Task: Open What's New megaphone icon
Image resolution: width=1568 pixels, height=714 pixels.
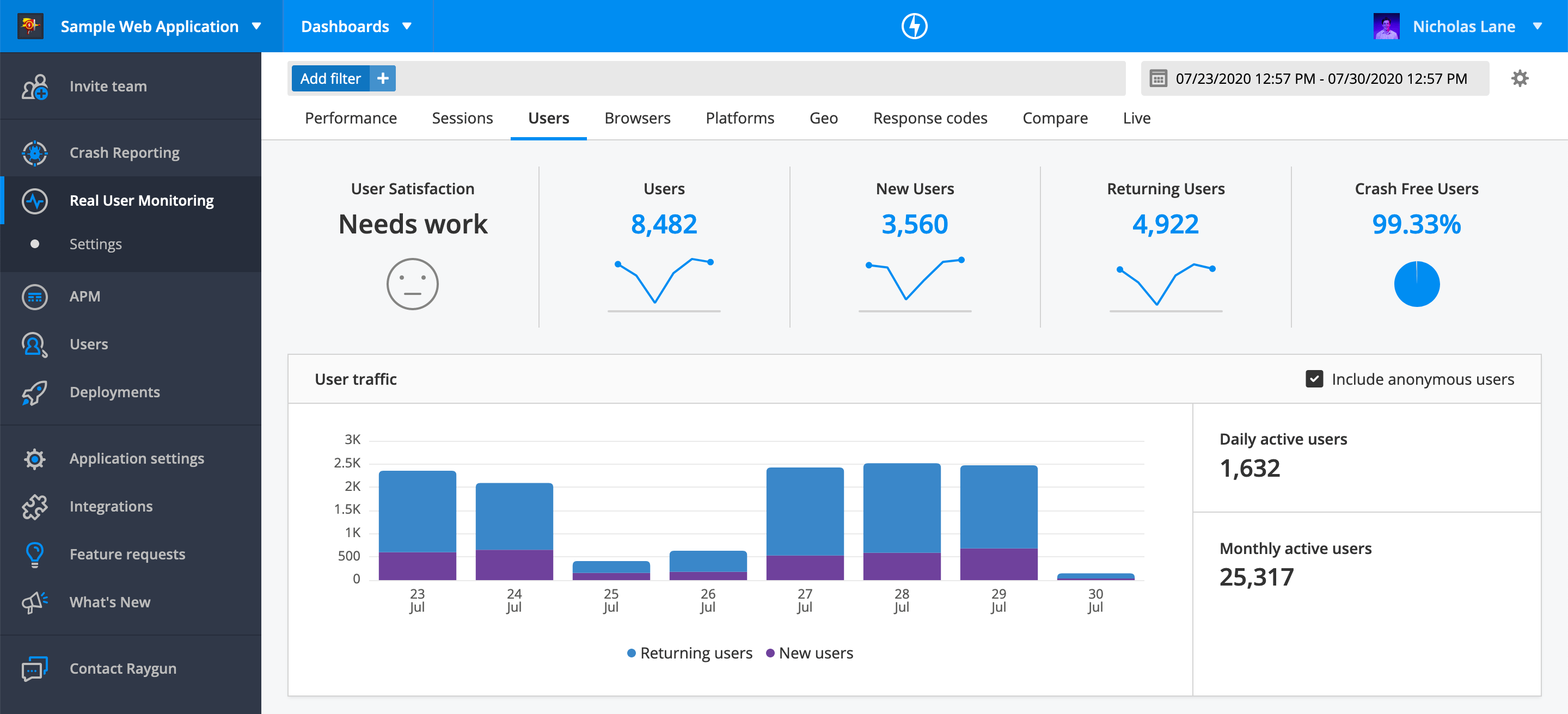Action: click(x=35, y=602)
